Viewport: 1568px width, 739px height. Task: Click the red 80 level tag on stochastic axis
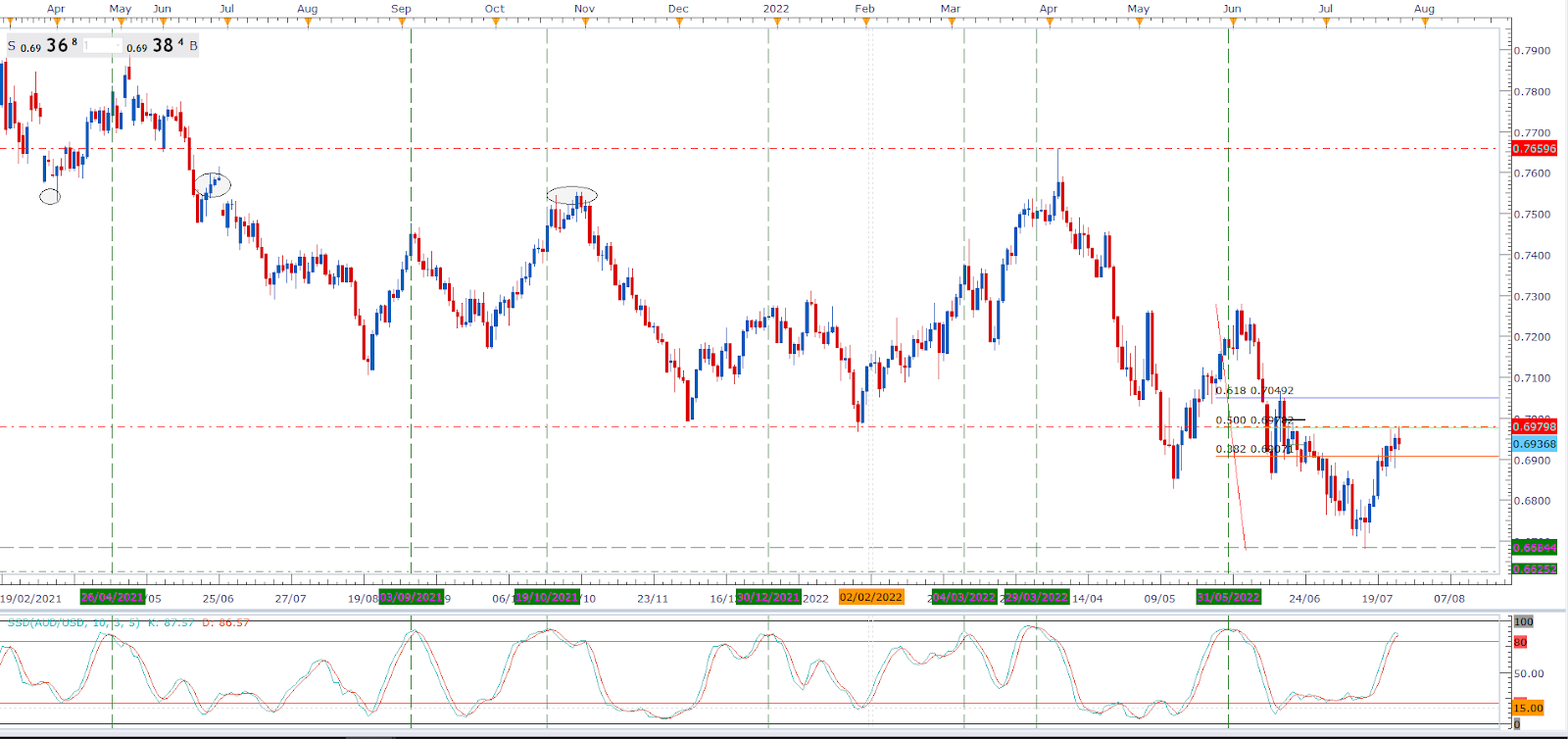pyautogui.click(x=1520, y=642)
